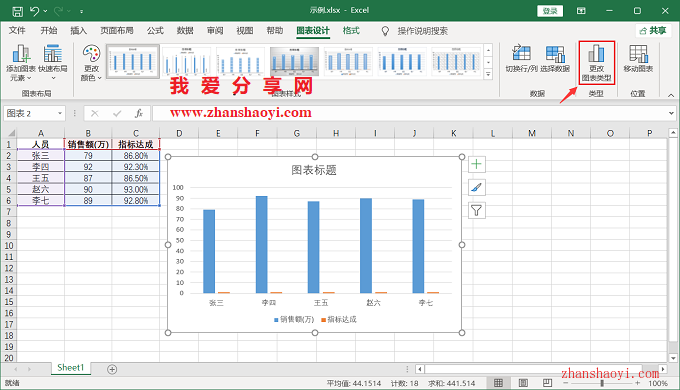Click the Chart Filters funnel button
The height and width of the screenshot is (390, 680).
[x=477, y=211]
